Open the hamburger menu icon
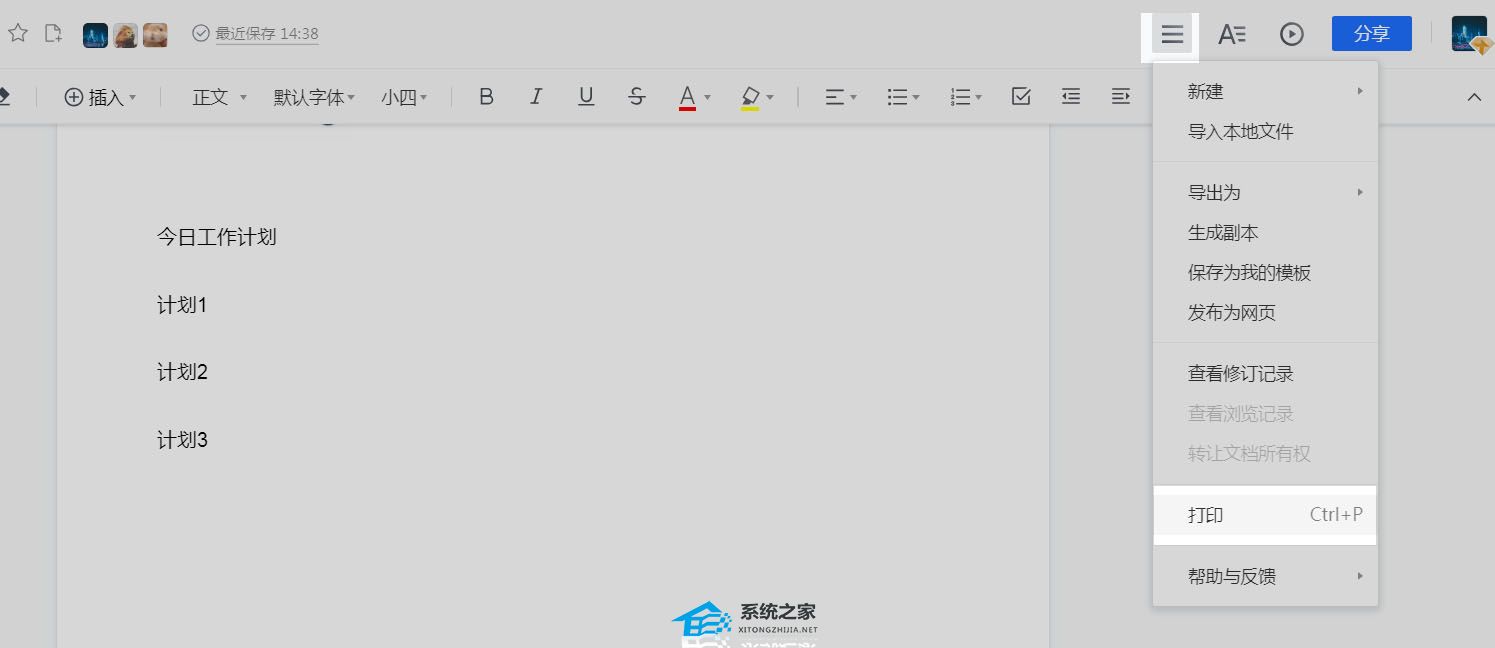Image resolution: width=1495 pixels, height=648 pixels. point(1172,35)
